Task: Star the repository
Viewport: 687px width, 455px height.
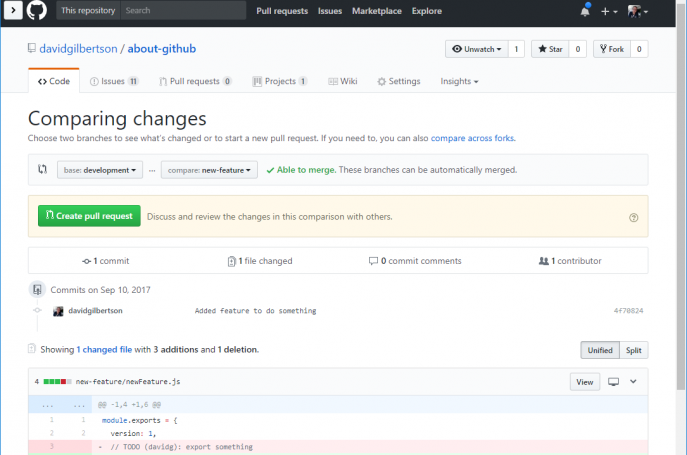Action: pos(550,49)
